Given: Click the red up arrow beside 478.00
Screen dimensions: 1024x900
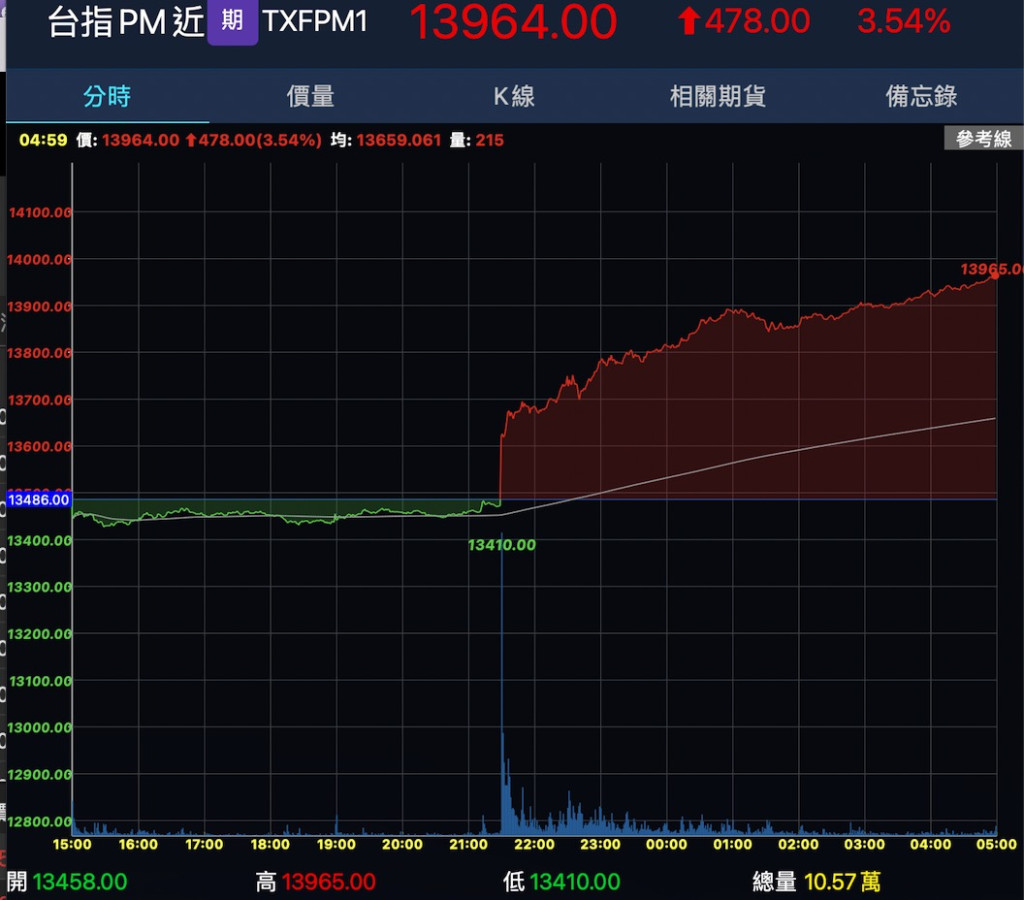Looking at the screenshot, I should click(x=688, y=21).
